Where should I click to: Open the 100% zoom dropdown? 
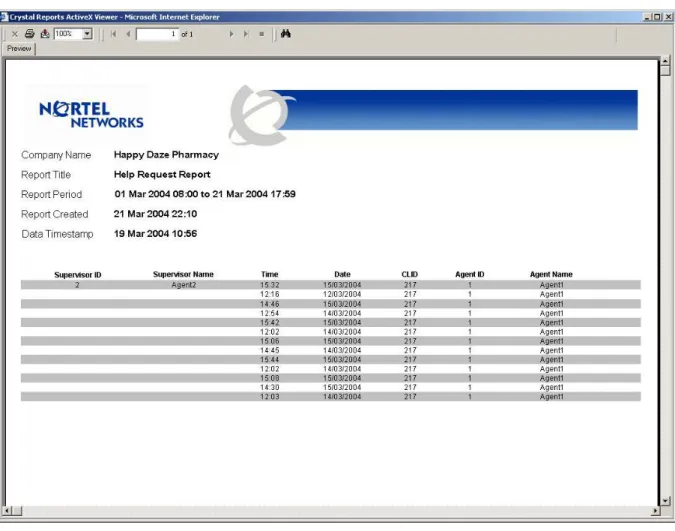[x=87, y=34]
